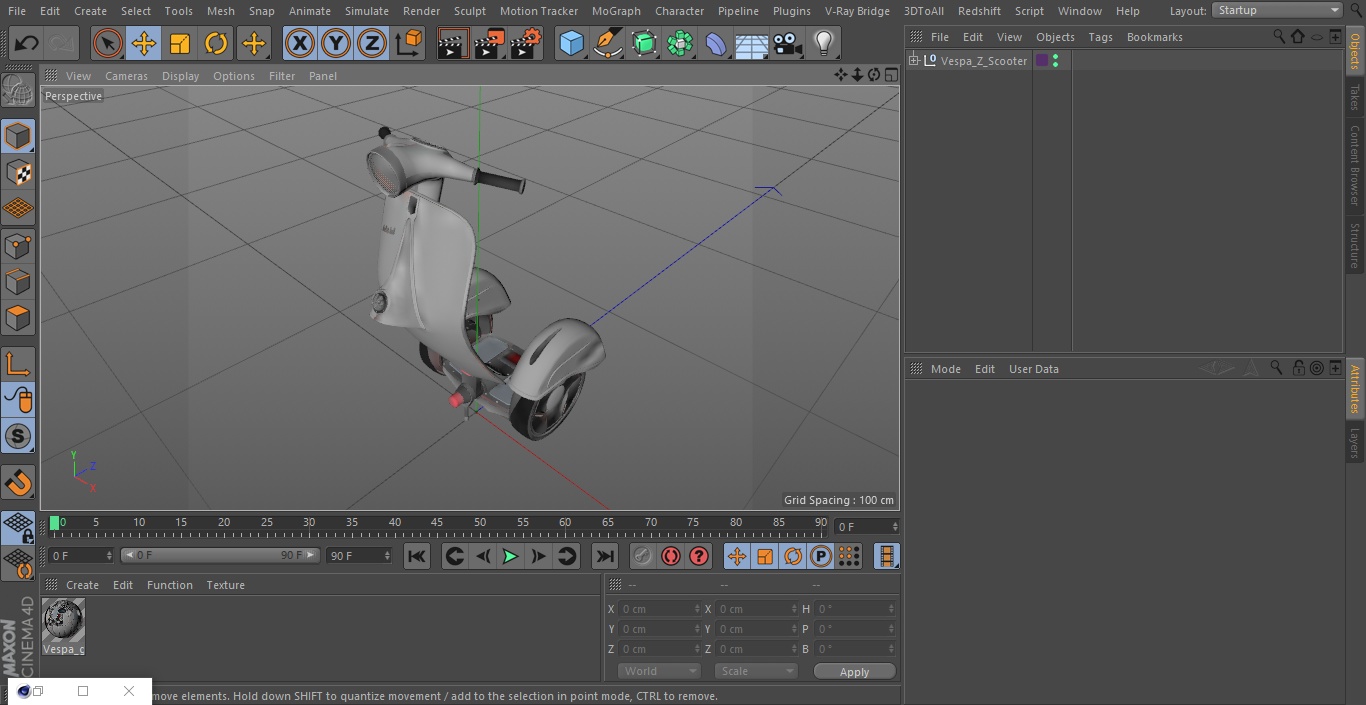This screenshot has width=1366, height=705.
Task: Toggle Y axis lock
Action: click(336, 43)
